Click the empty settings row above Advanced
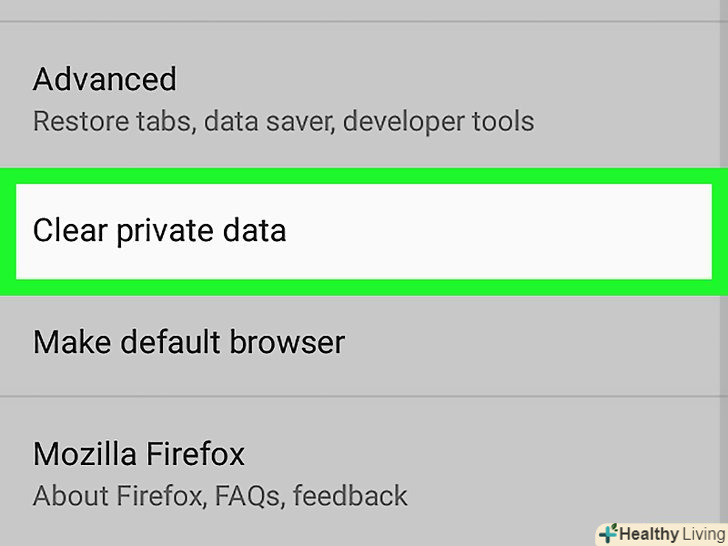 point(364,10)
